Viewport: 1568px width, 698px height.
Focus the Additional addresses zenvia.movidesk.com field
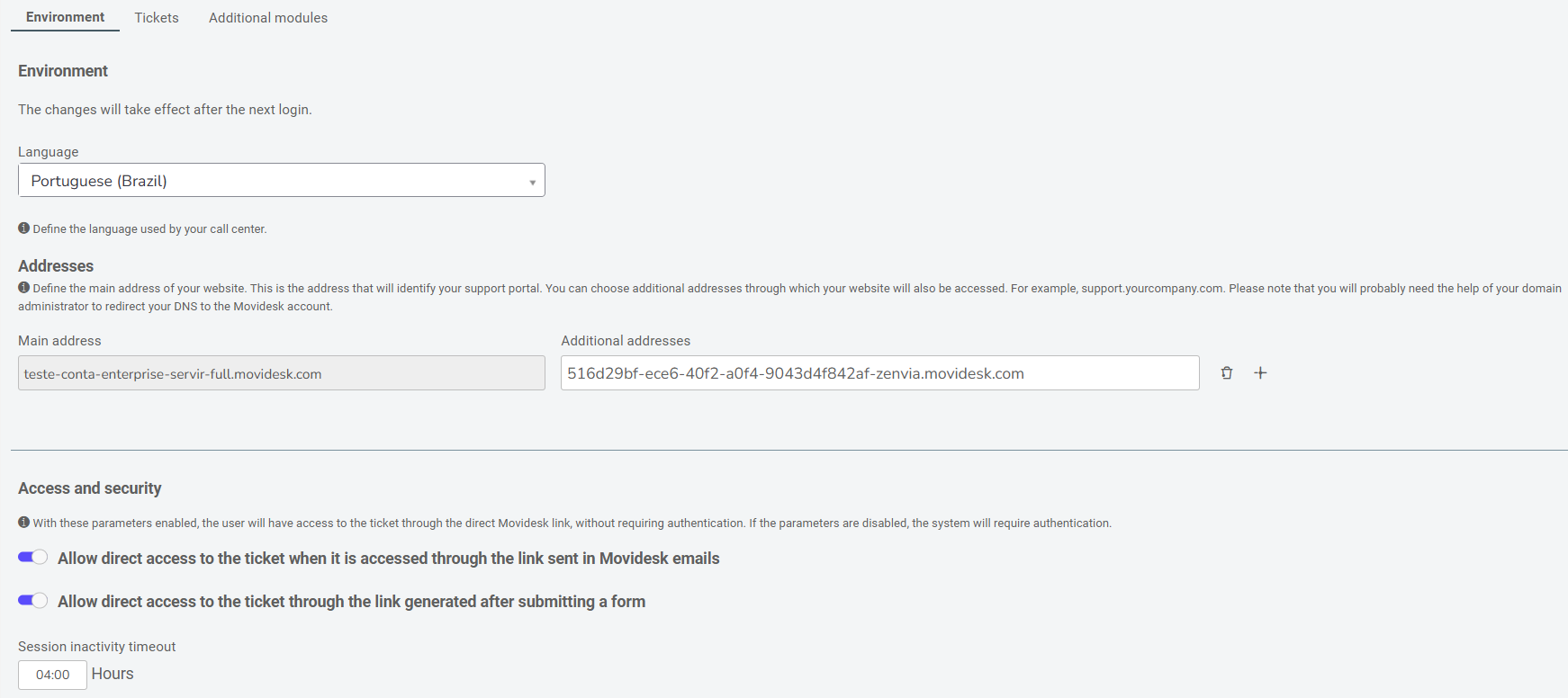tap(880, 373)
